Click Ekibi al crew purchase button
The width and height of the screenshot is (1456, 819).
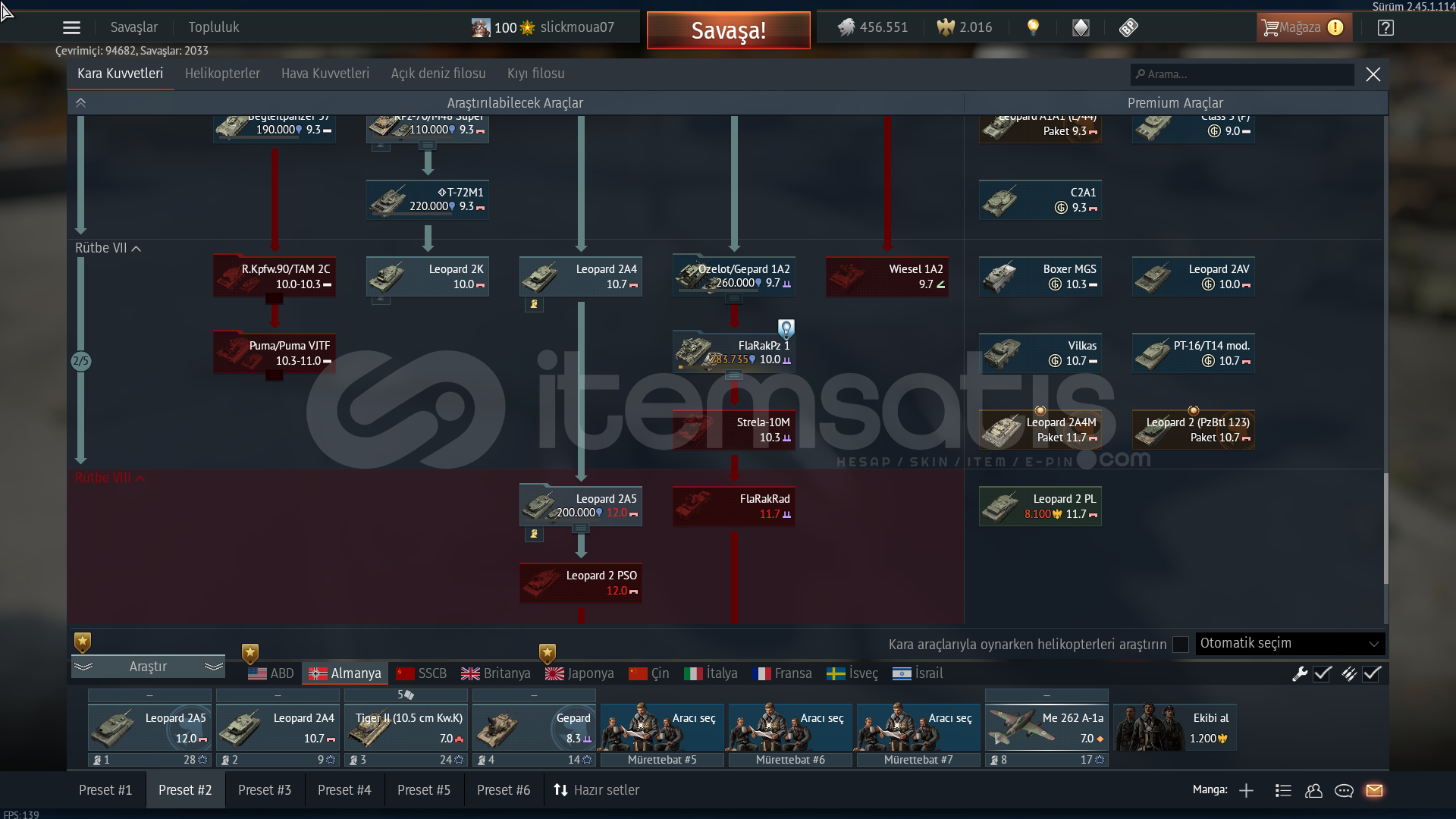(x=1175, y=727)
